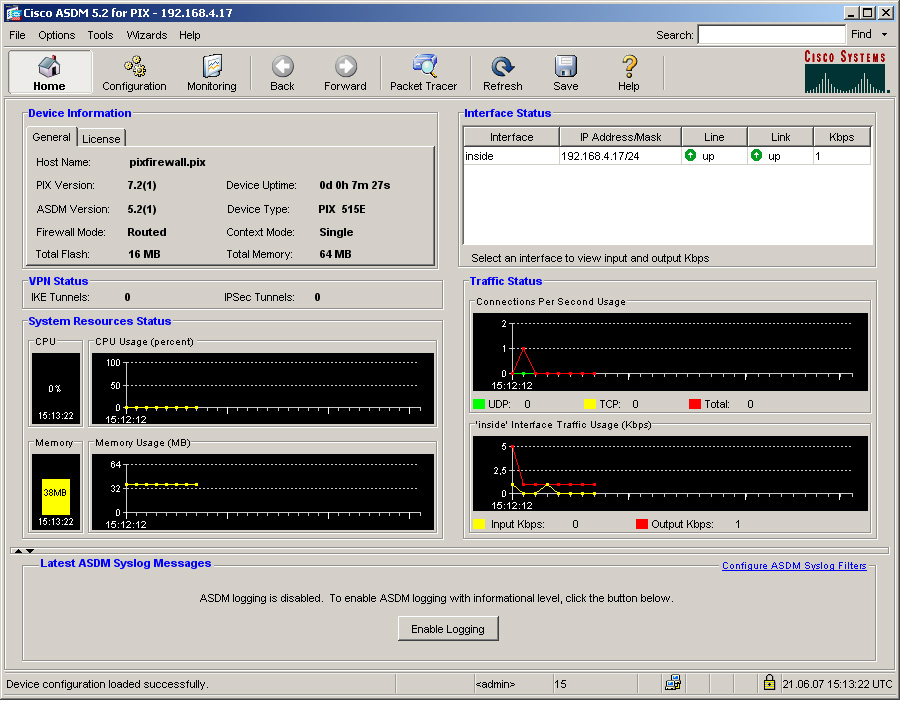Open the Wizards menu
This screenshot has height=701, width=900.
(147, 35)
